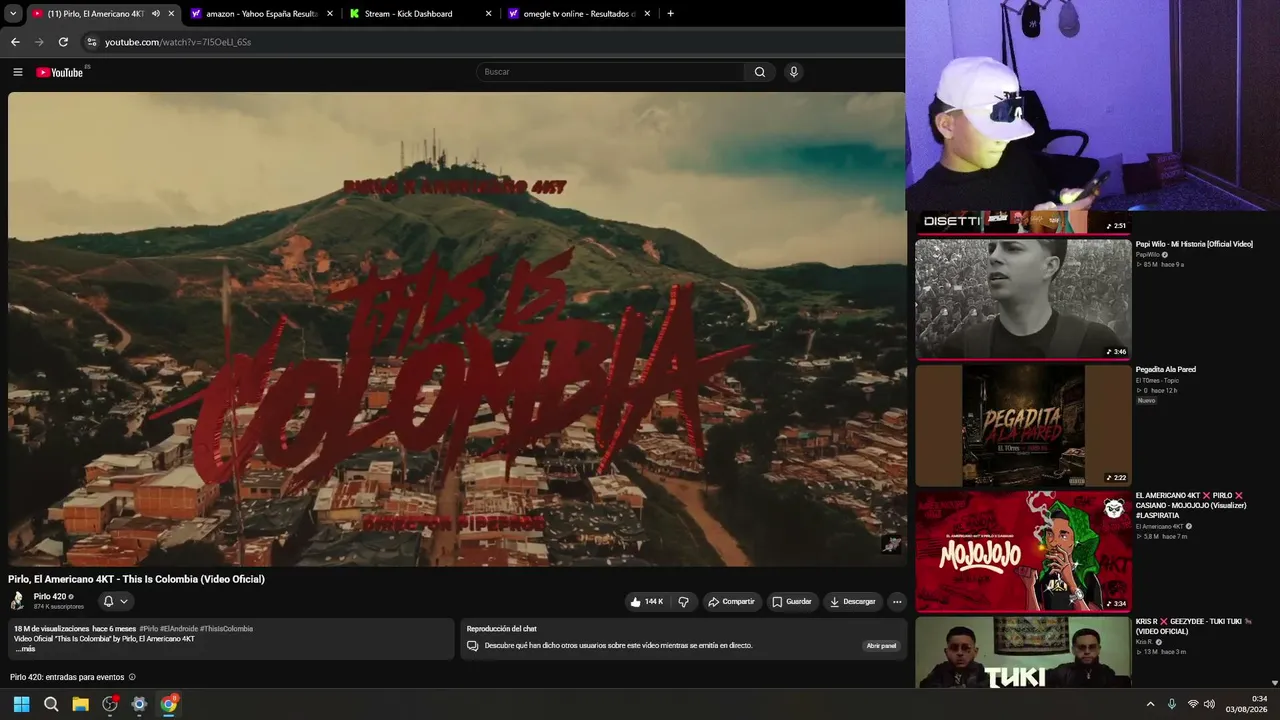Switch to Google Chrome in the taskbar

(169, 704)
